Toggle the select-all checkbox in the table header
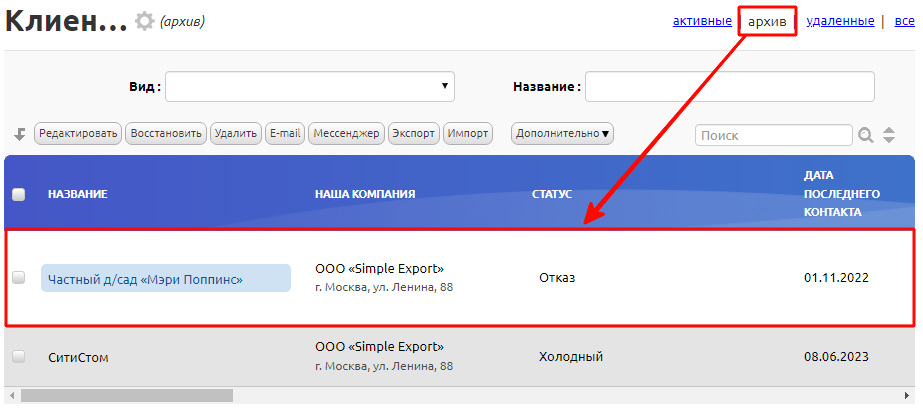The width and height of the screenshot is (923, 413). 19,195
